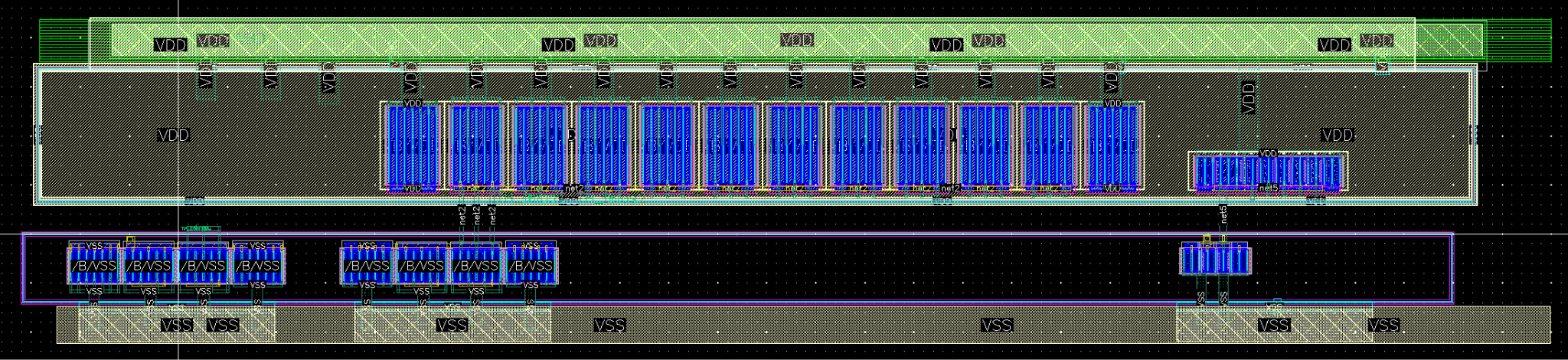The height and width of the screenshot is (360, 1568).
Task: Click the large VDD label on n-well's left
Action: 173,136
